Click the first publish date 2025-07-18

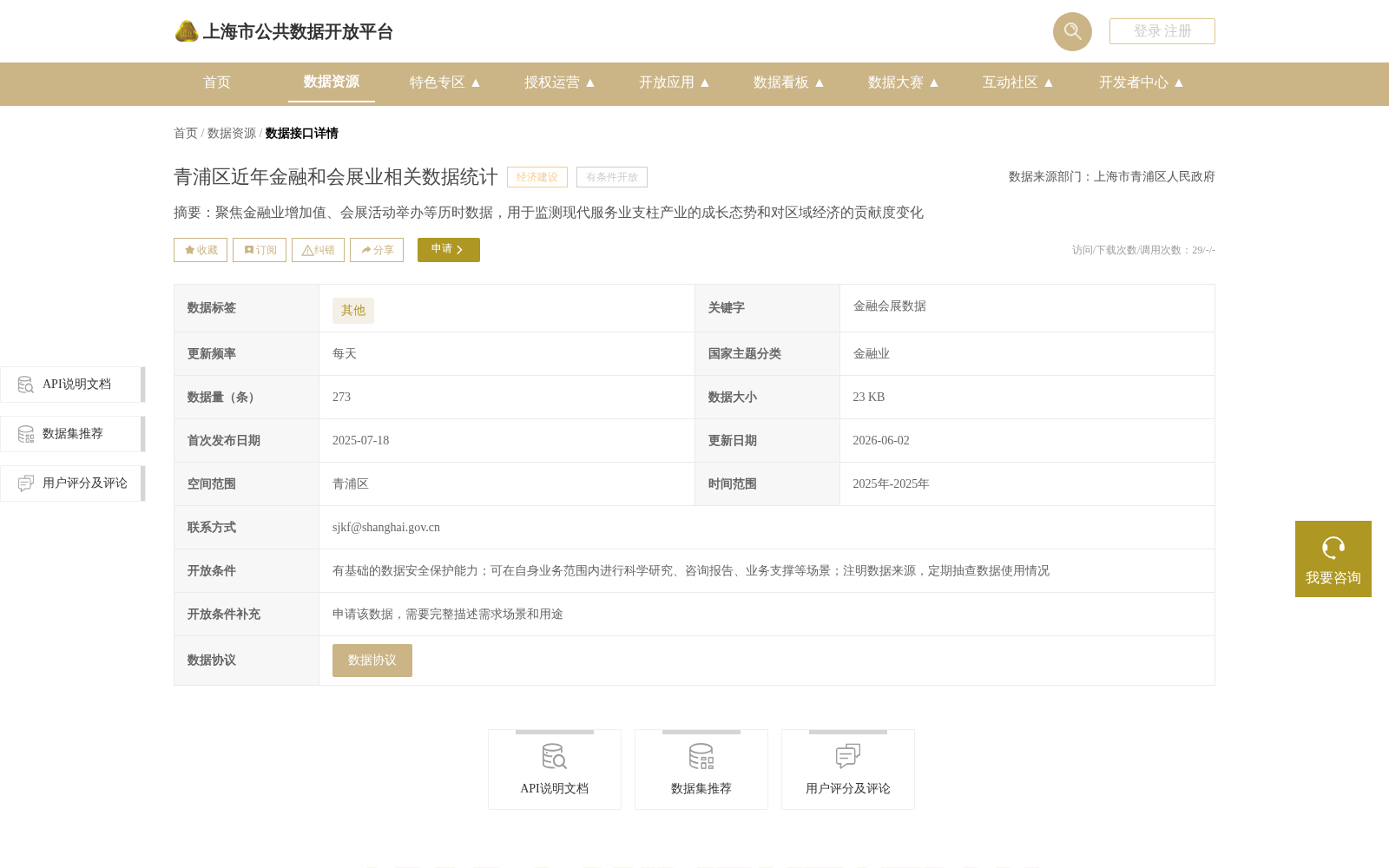361,441
